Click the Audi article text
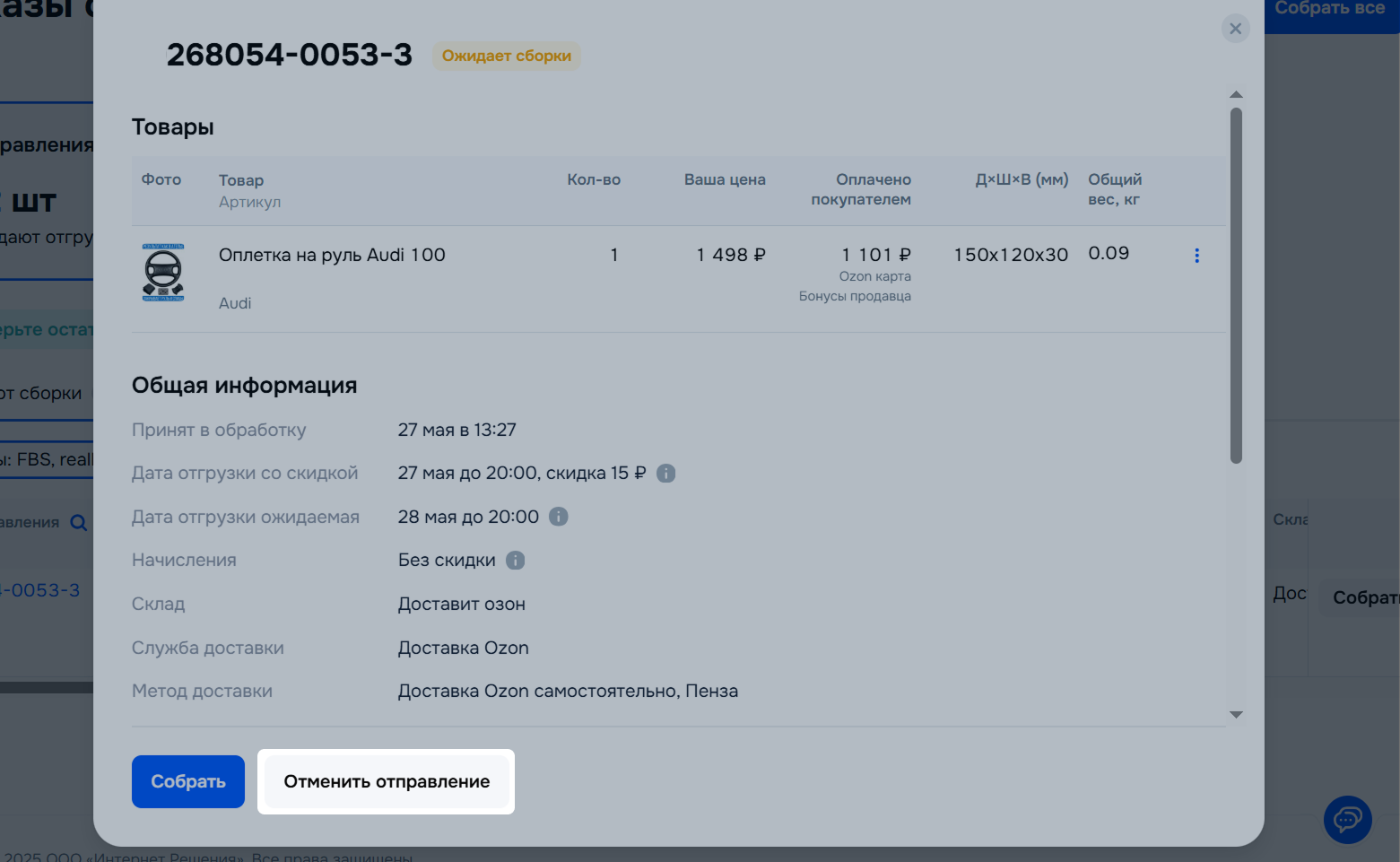Viewport: 1400px width, 862px height. tap(235, 303)
